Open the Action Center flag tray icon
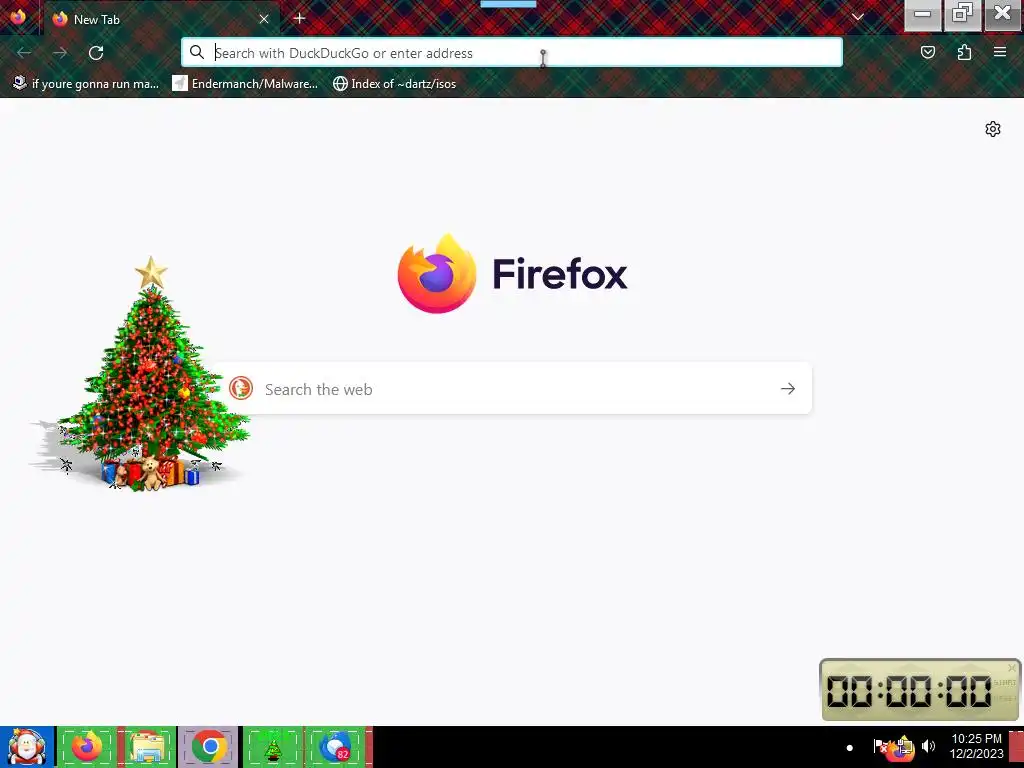1024x768 pixels. tap(881, 746)
